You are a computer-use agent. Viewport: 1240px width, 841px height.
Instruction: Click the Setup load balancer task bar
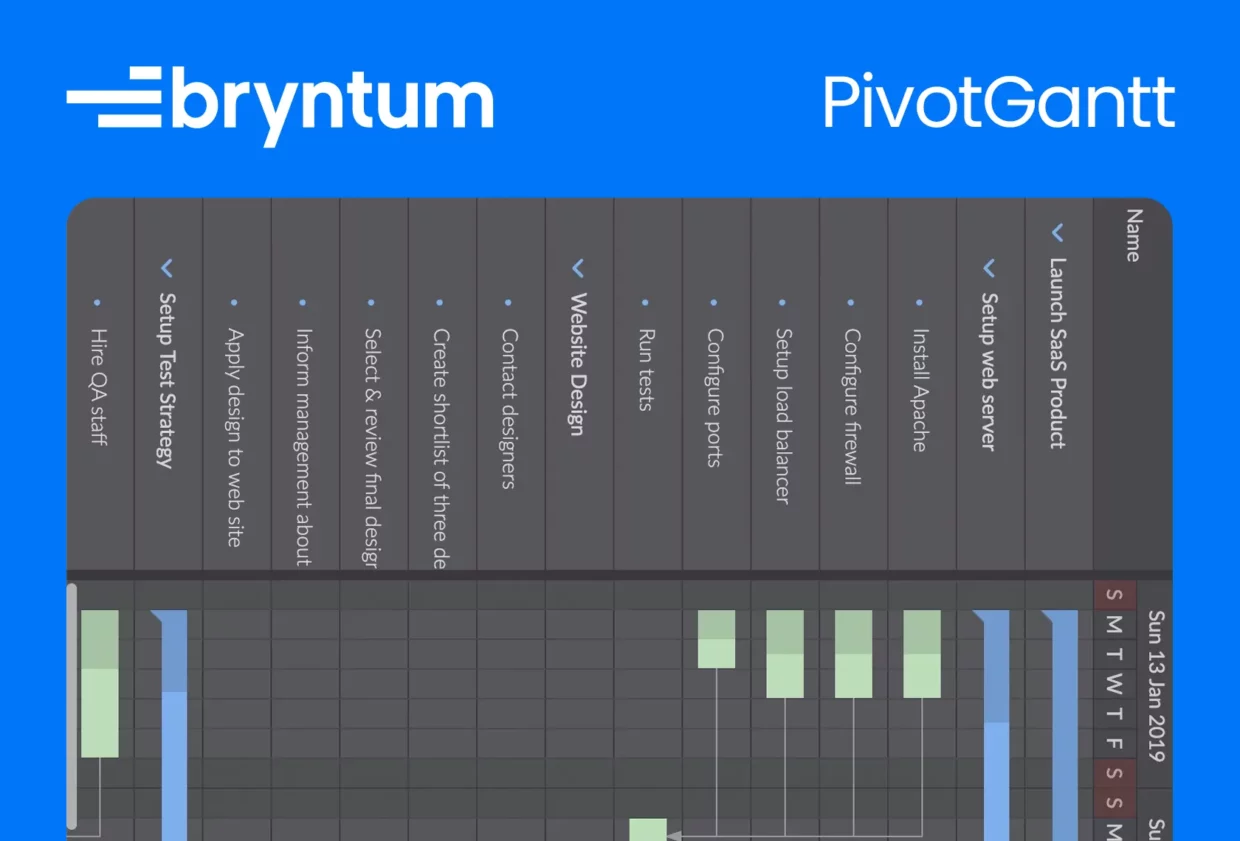[x=785, y=654]
